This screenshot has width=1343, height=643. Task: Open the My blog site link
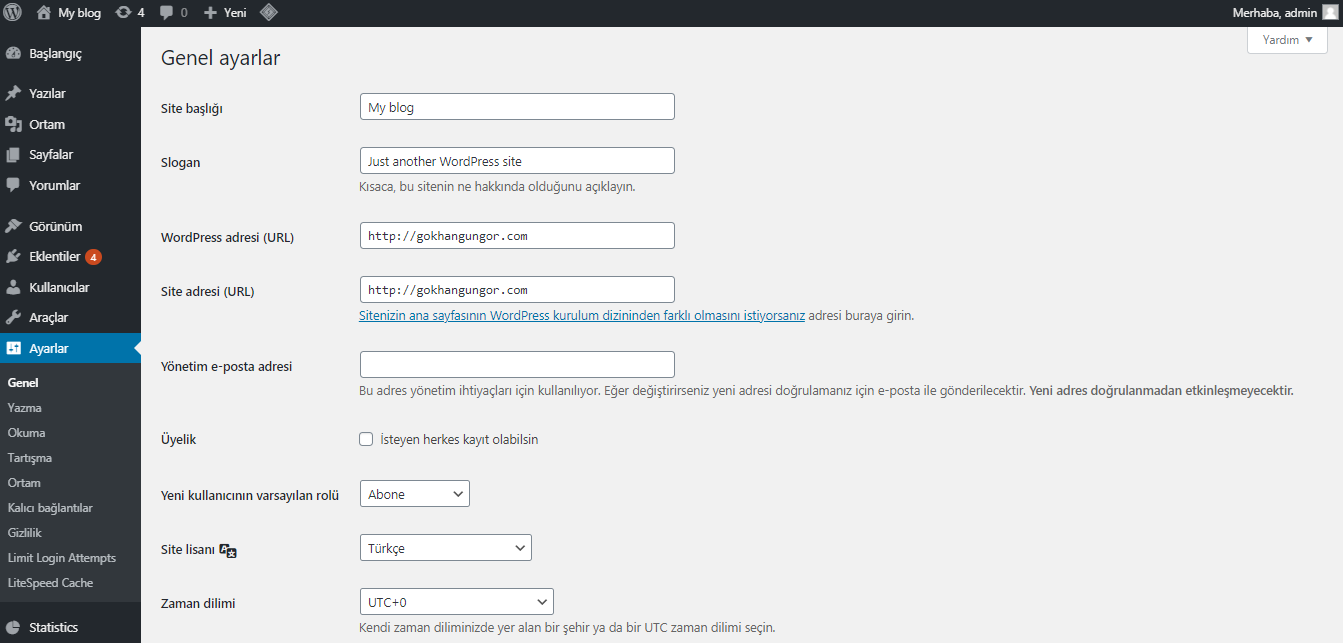pyautogui.click(x=80, y=13)
